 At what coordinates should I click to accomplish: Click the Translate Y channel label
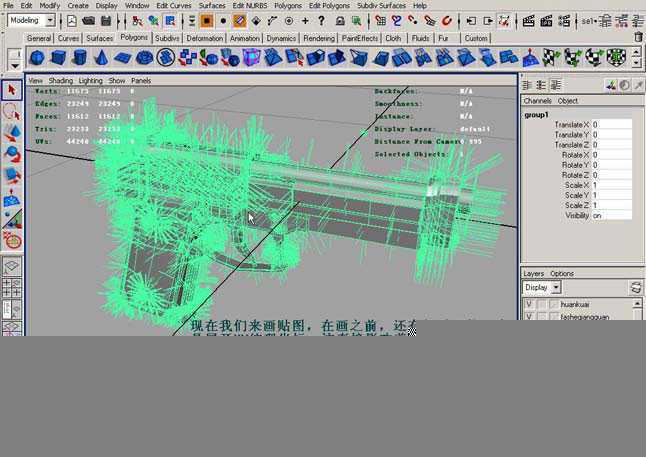click(x=571, y=135)
